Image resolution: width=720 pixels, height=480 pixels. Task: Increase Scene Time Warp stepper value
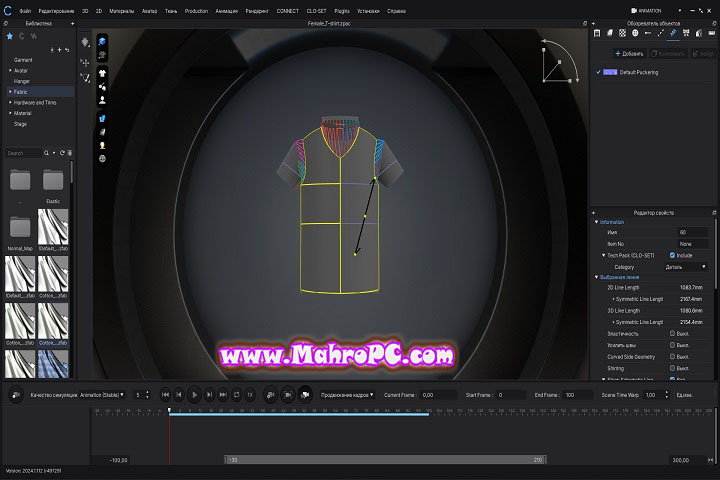tap(666, 392)
